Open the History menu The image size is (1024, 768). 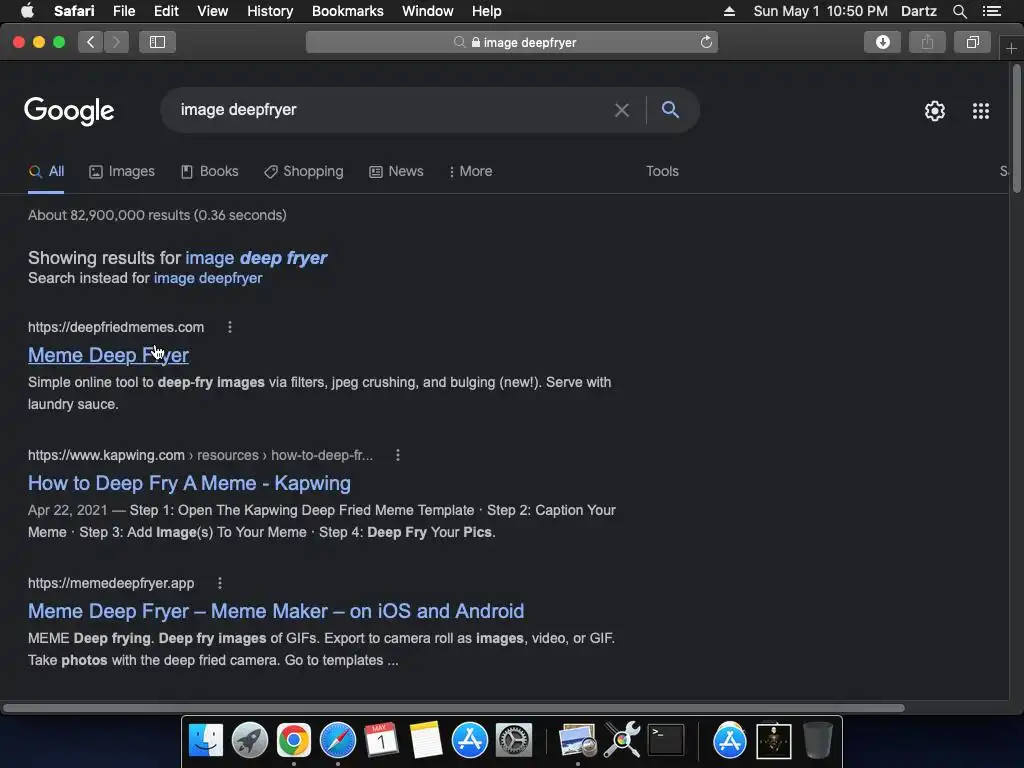point(270,11)
